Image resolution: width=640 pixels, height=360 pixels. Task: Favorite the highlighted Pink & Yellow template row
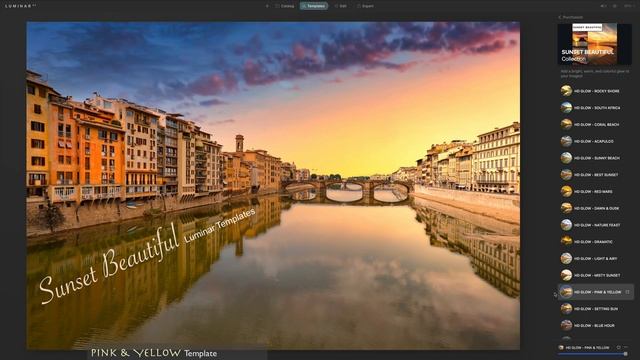click(627, 292)
